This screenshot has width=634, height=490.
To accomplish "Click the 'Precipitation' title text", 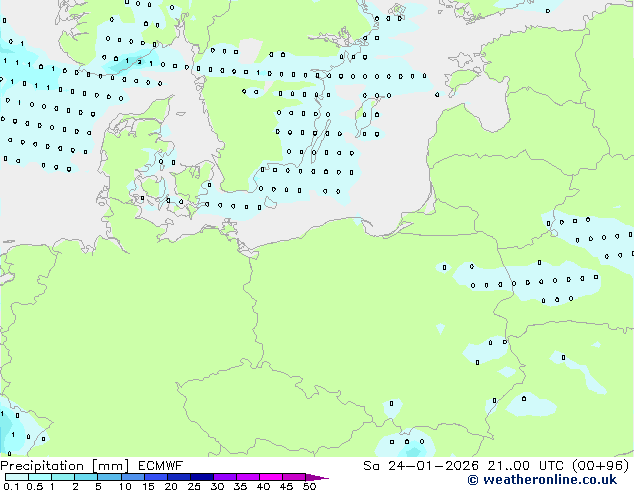I will point(42,466).
